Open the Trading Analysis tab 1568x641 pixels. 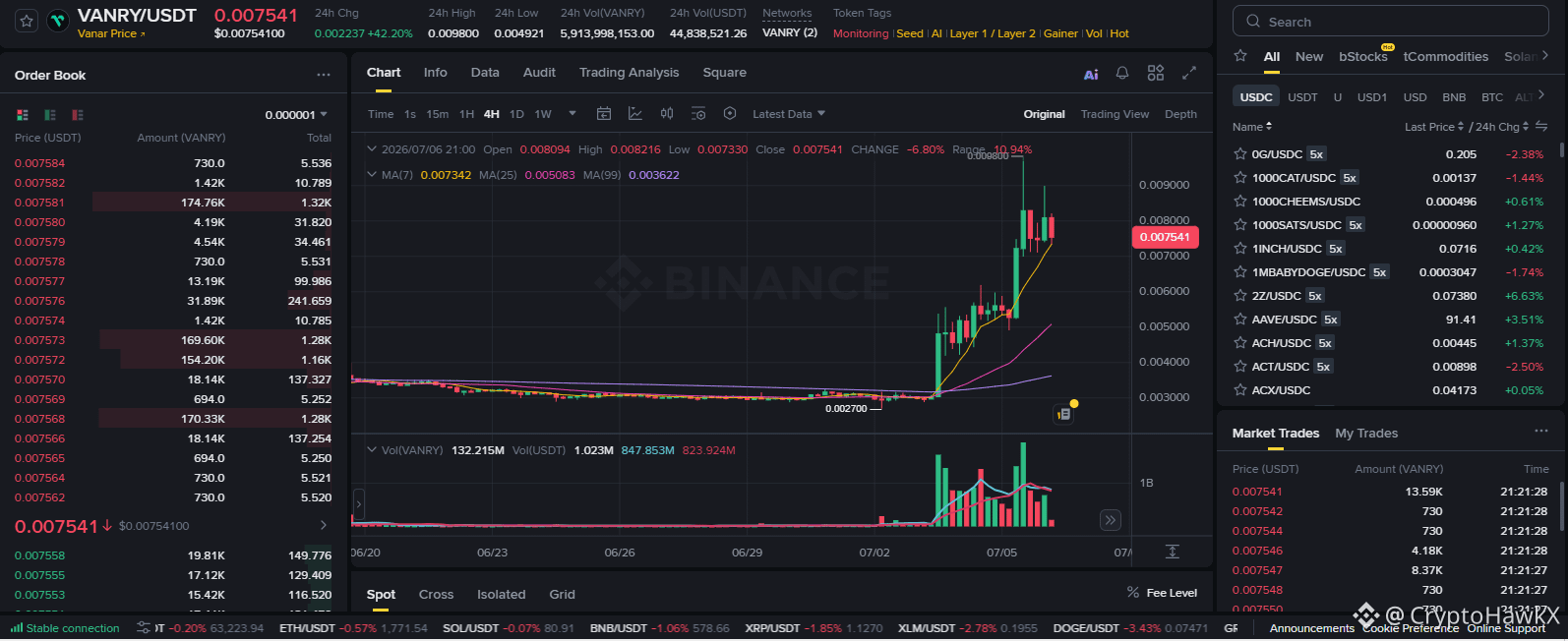629,73
